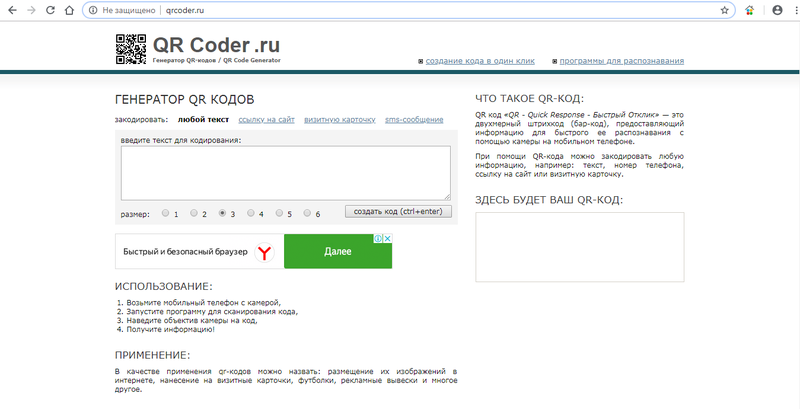Bookmark this page with the star icon

point(724,10)
